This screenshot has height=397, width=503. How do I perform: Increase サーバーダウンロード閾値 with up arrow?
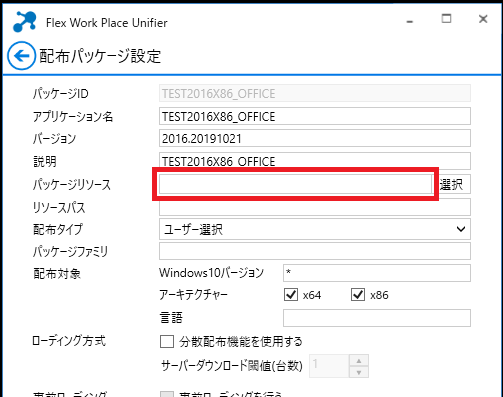[x=359, y=361]
